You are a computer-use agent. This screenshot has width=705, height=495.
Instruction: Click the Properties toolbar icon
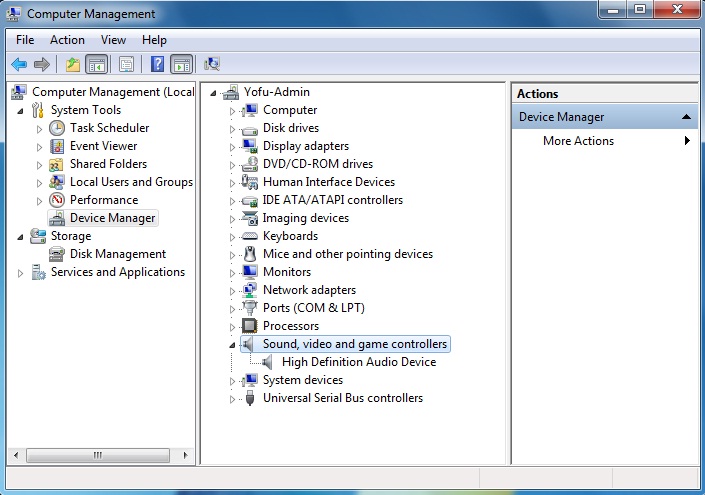coord(126,64)
